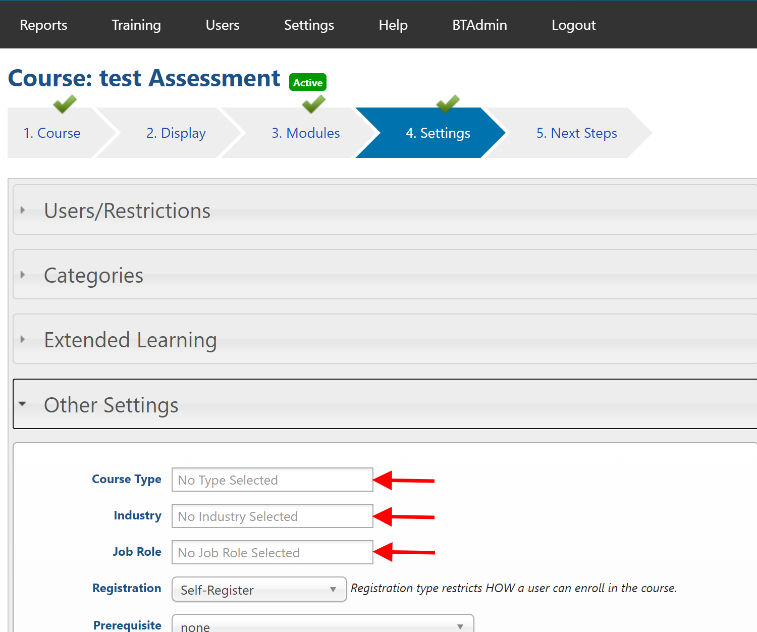Open the Settings top menu
Image resolution: width=757 pixels, height=632 pixels.
[309, 25]
